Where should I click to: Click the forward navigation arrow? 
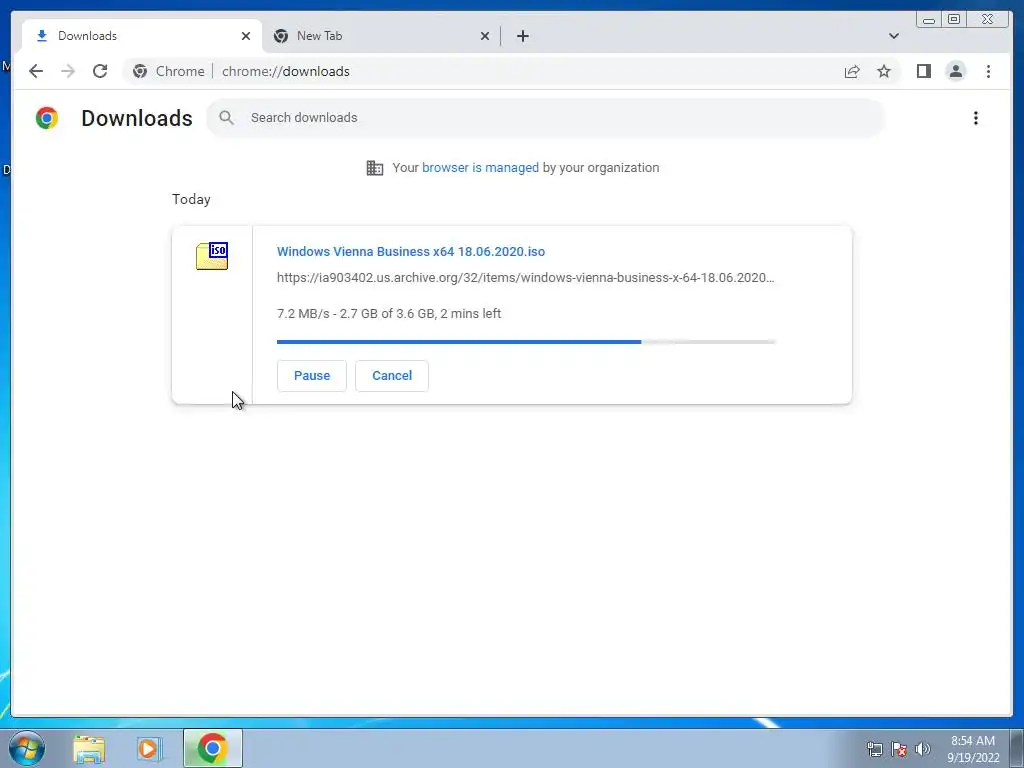click(68, 71)
